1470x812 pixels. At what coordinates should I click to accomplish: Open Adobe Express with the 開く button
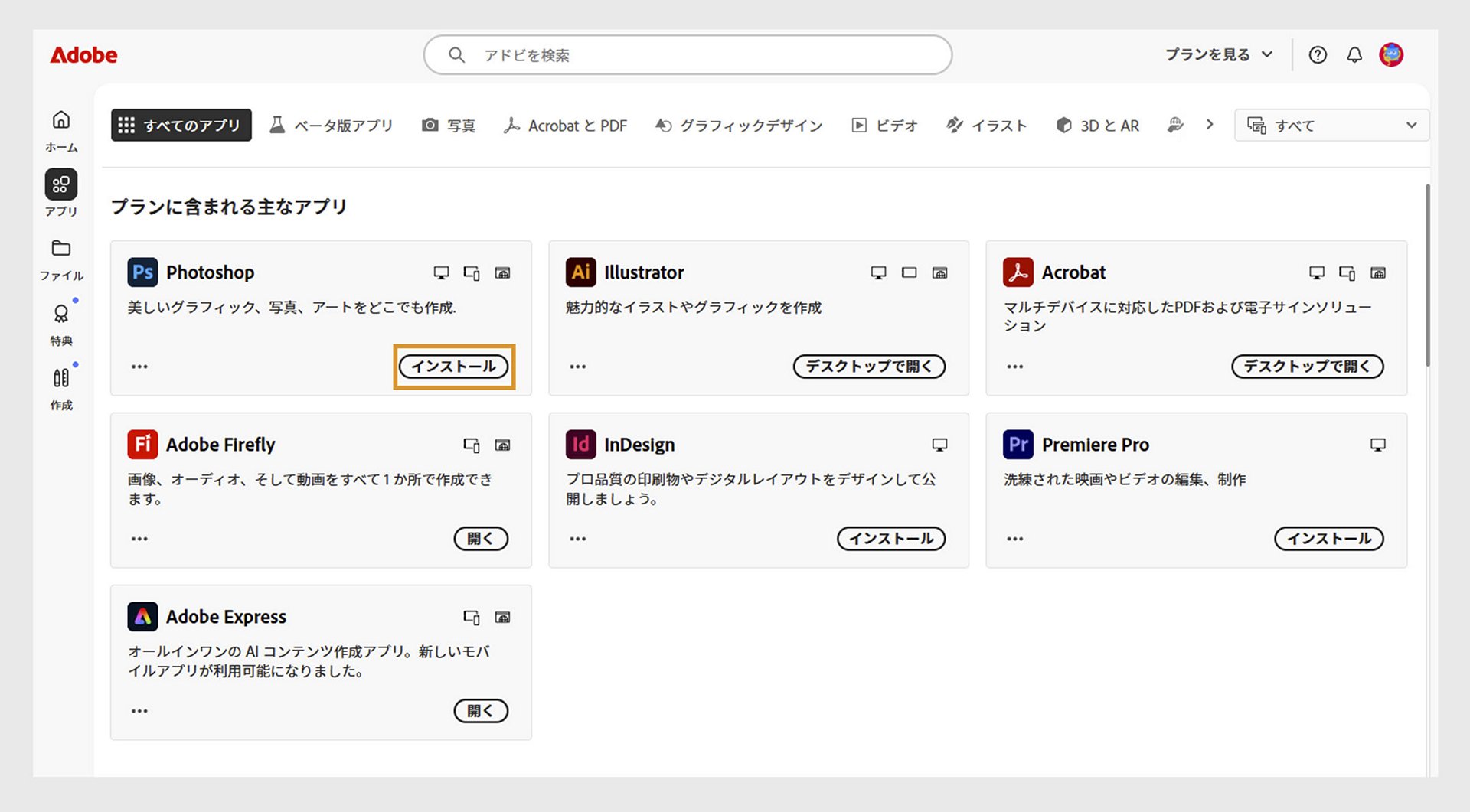coord(481,711)
